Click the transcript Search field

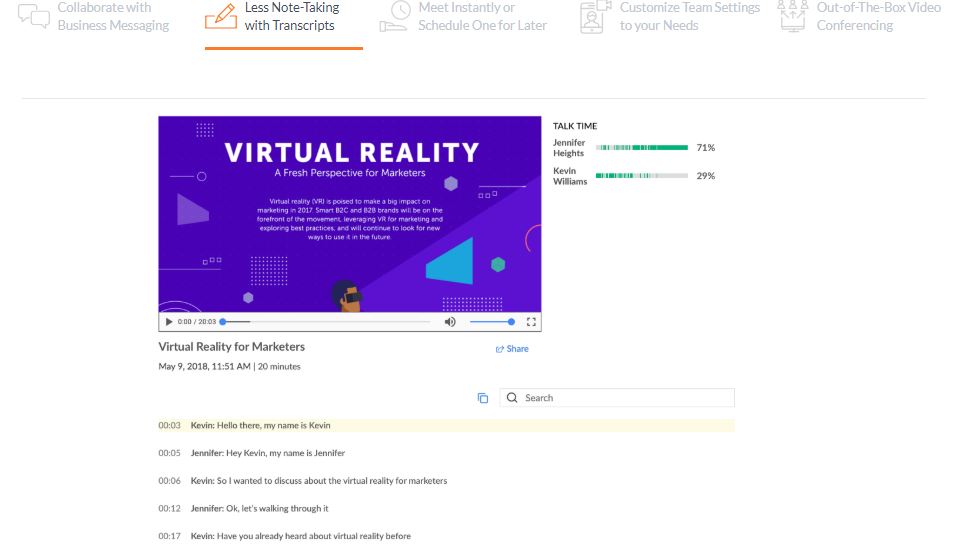pyautogui.click(x=617, y=397)
